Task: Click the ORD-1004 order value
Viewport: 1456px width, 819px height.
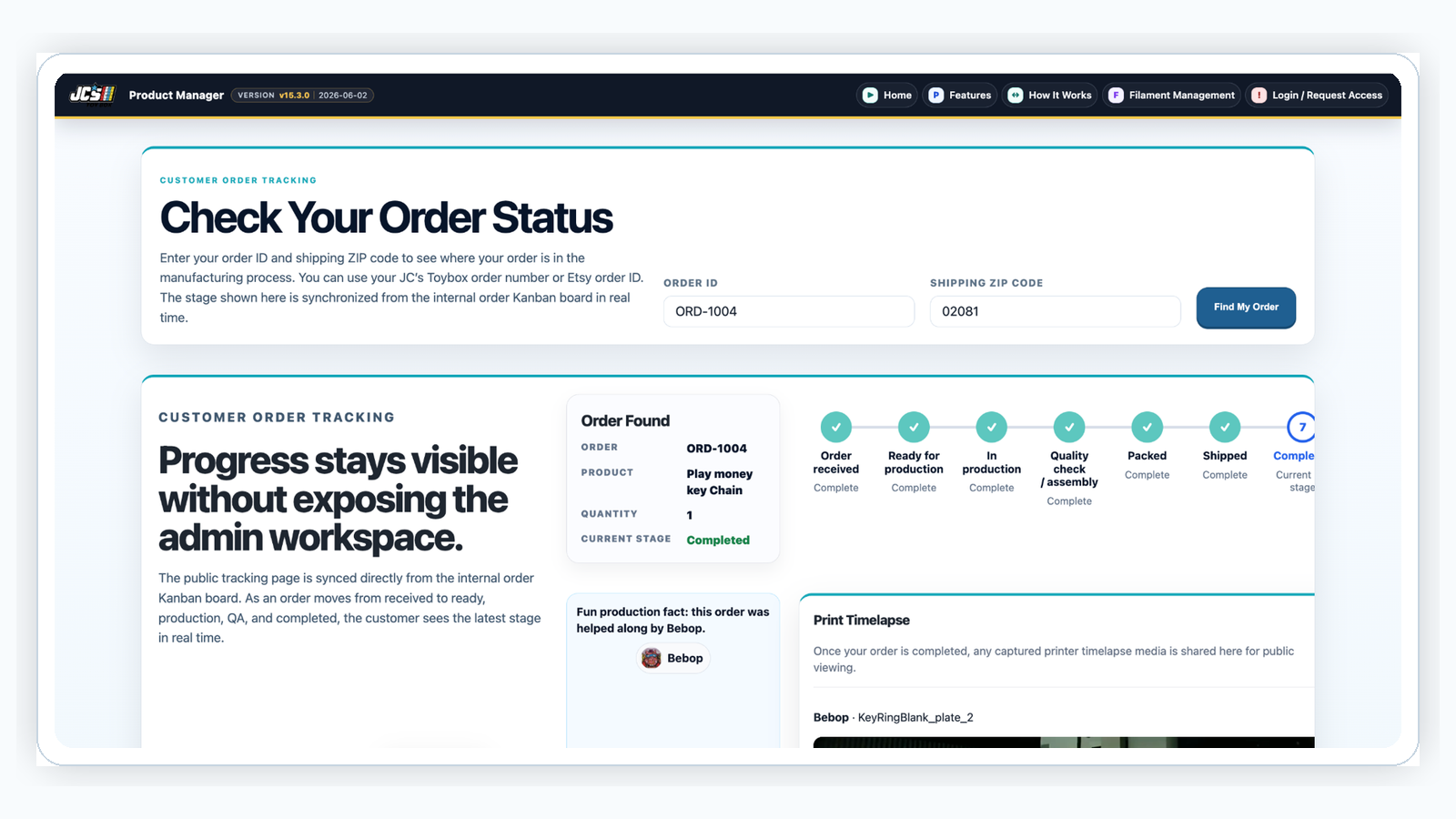Action: point(716,449)
